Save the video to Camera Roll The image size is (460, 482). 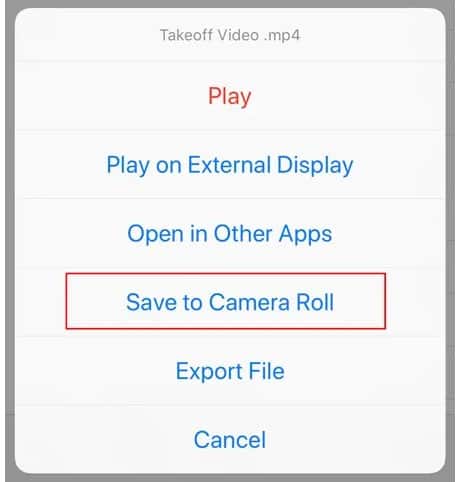pyautogui.click(x=230, y=302)
